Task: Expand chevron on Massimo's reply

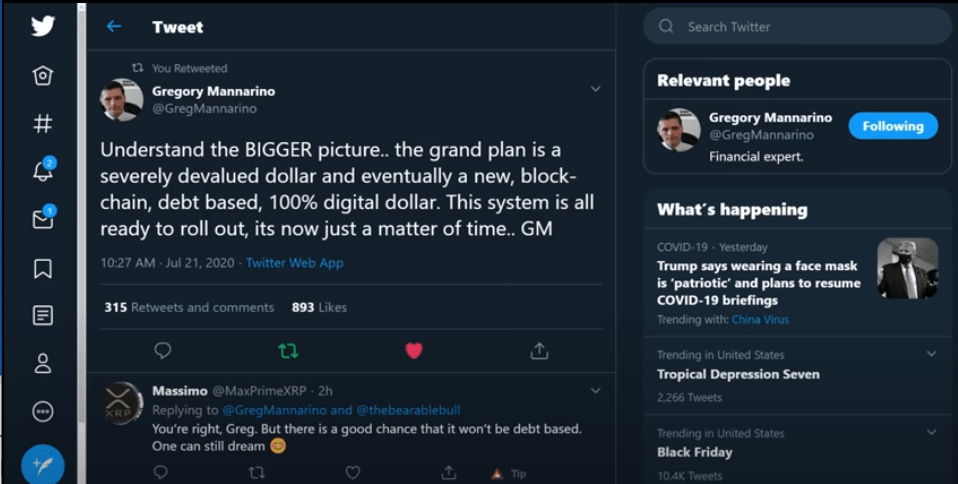Action: click(x=595, y=390)
